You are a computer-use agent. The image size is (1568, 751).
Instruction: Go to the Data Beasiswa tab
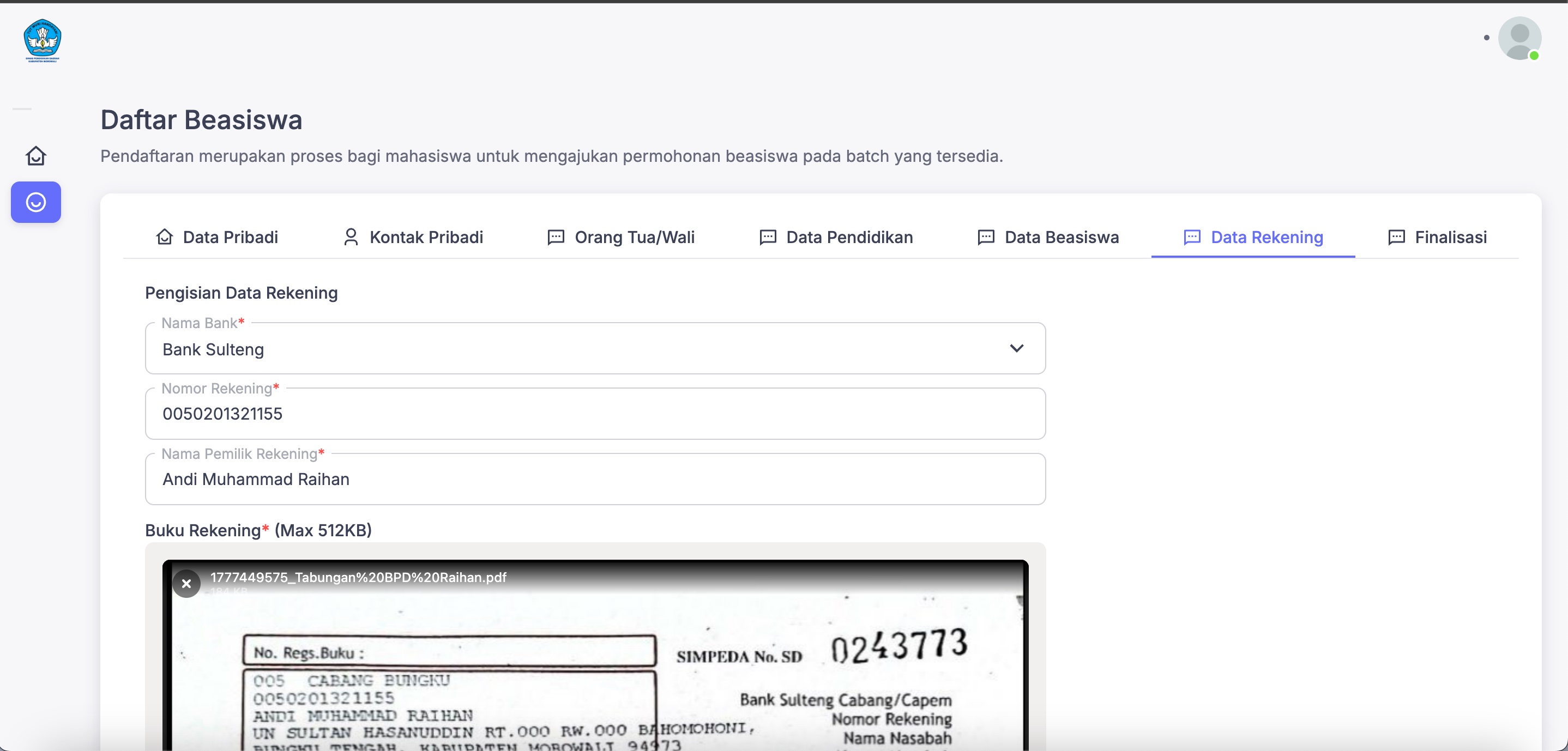pos(1047,238)
